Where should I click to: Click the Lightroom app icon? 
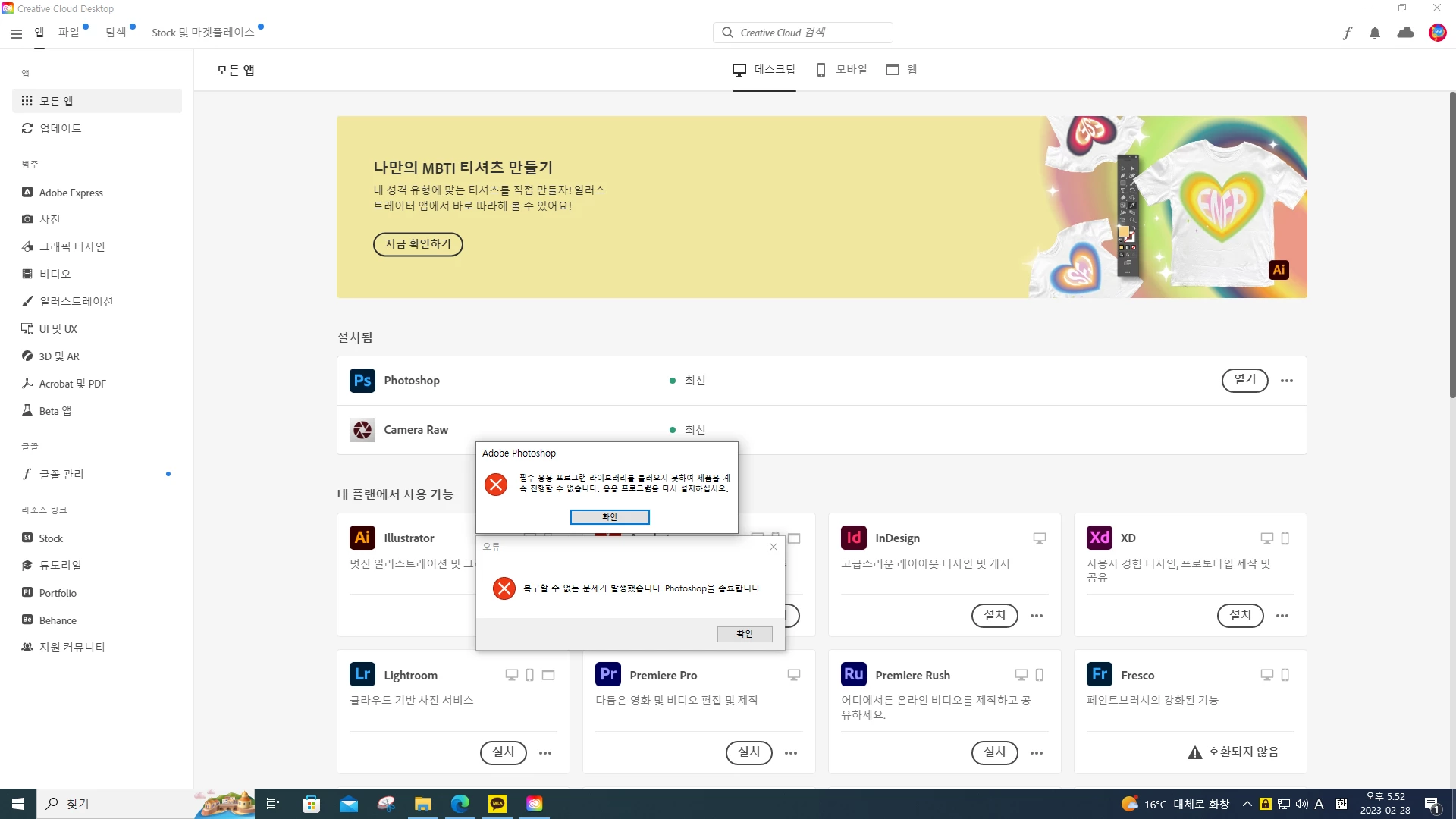point(362,675)
